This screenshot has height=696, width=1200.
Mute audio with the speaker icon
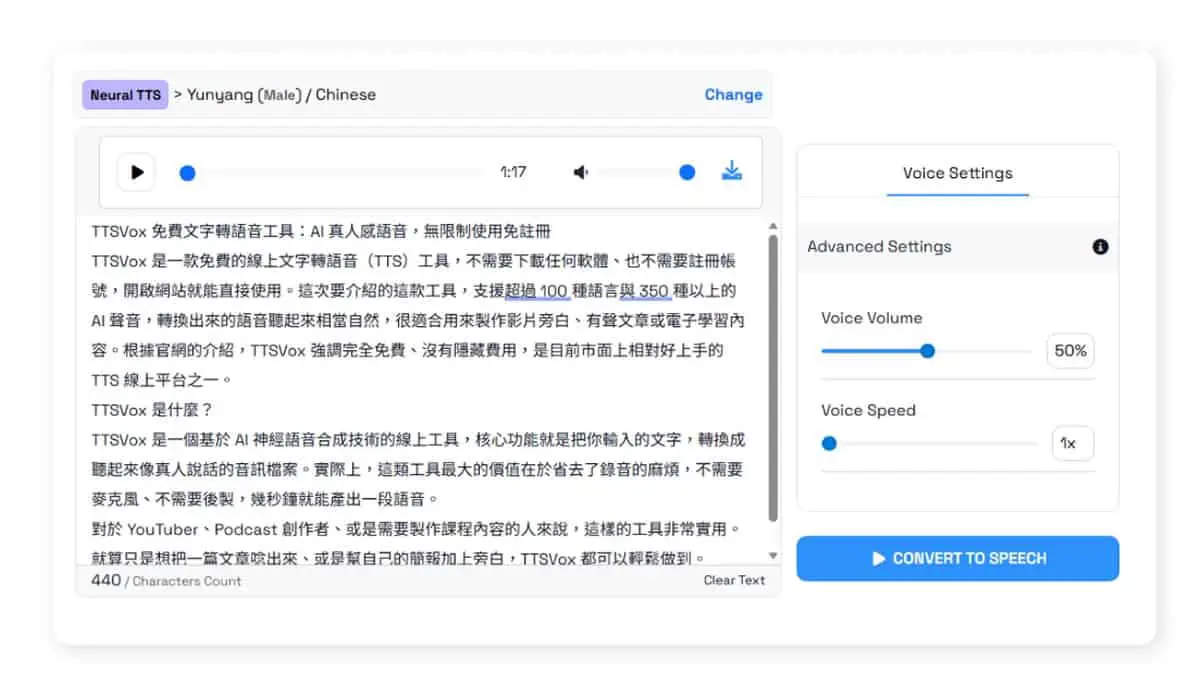pos(581,172)
